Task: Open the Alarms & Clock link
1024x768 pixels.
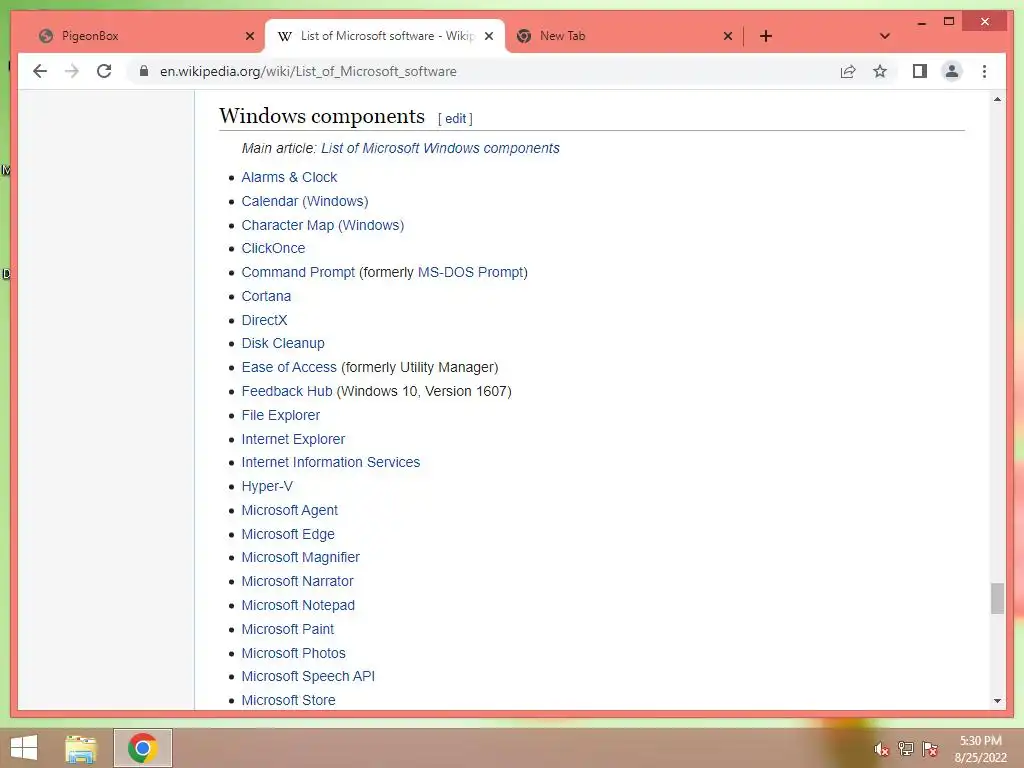Action: point(289,177)
